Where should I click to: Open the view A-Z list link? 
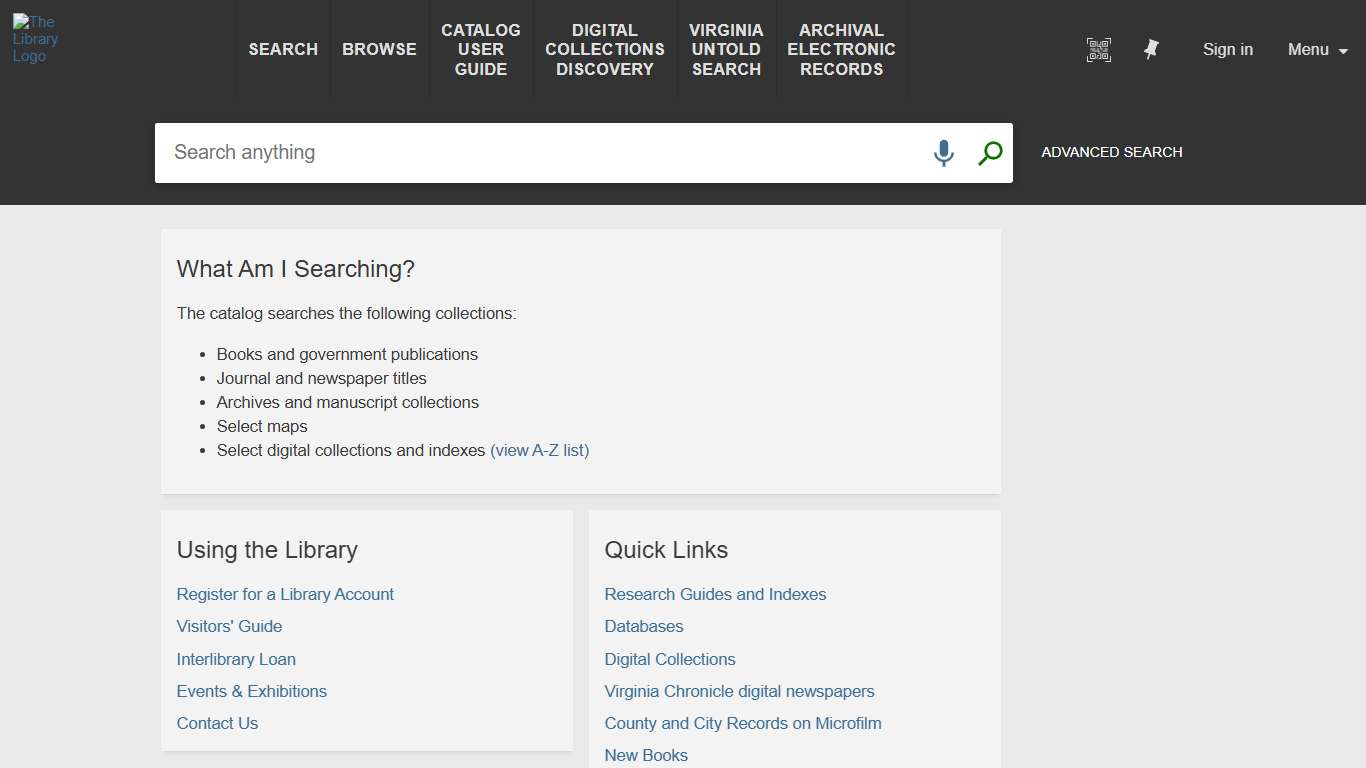(x=540, y=450)
